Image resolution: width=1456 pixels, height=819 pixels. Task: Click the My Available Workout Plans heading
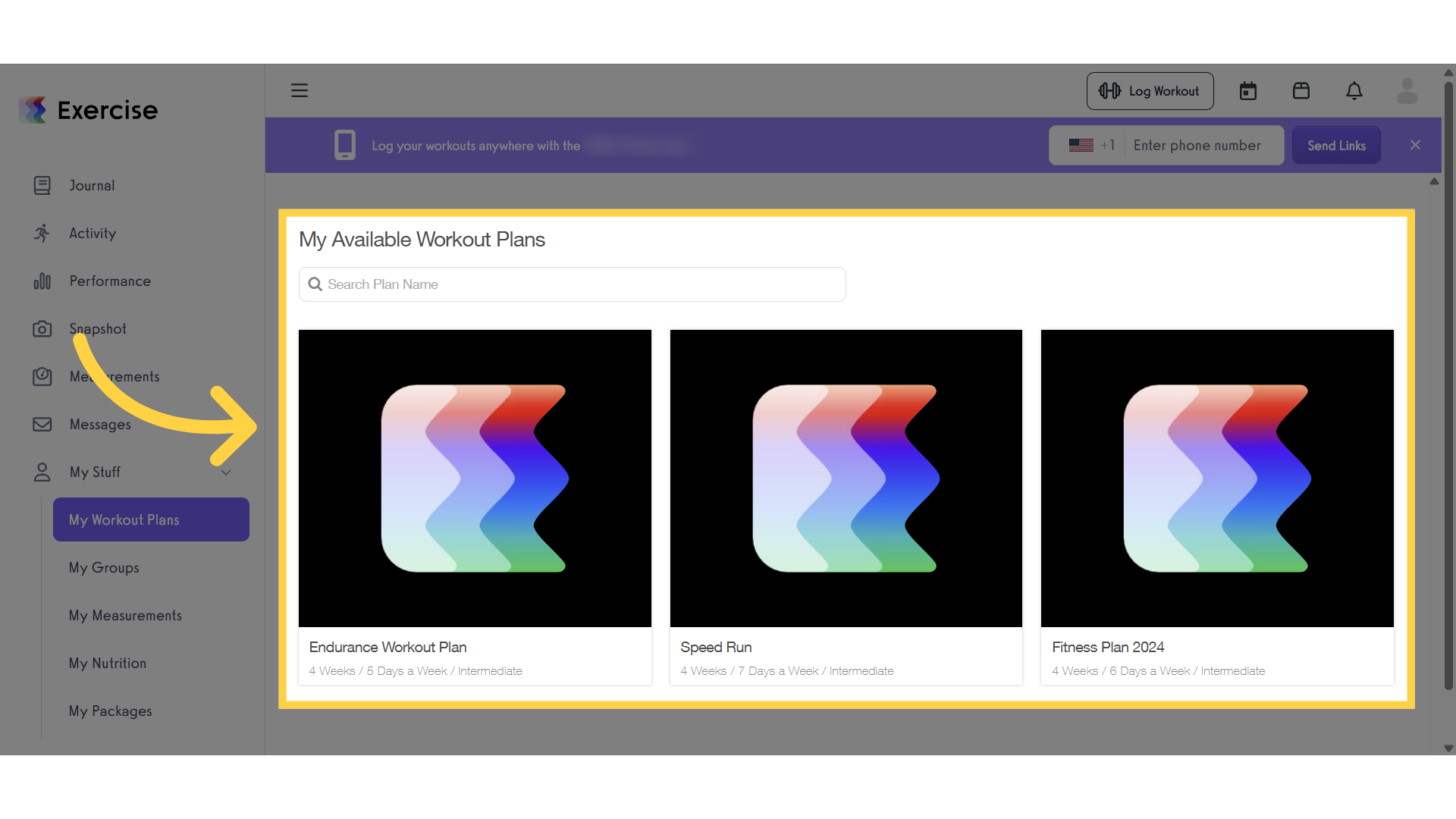(422, 240)
